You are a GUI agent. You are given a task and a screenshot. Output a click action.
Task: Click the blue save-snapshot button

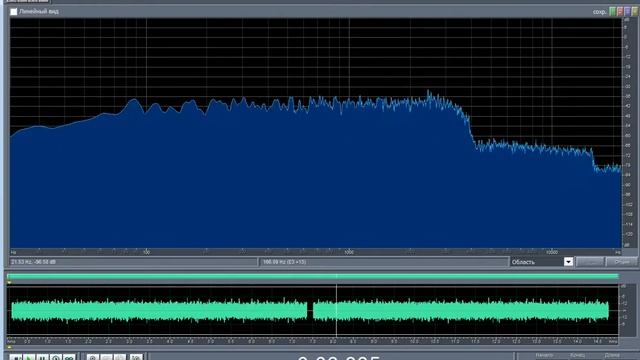(x=627, y=12)
